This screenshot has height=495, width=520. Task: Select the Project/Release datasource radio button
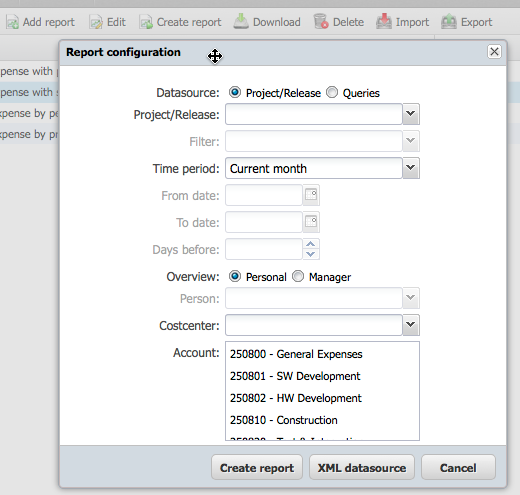point(235,92)
